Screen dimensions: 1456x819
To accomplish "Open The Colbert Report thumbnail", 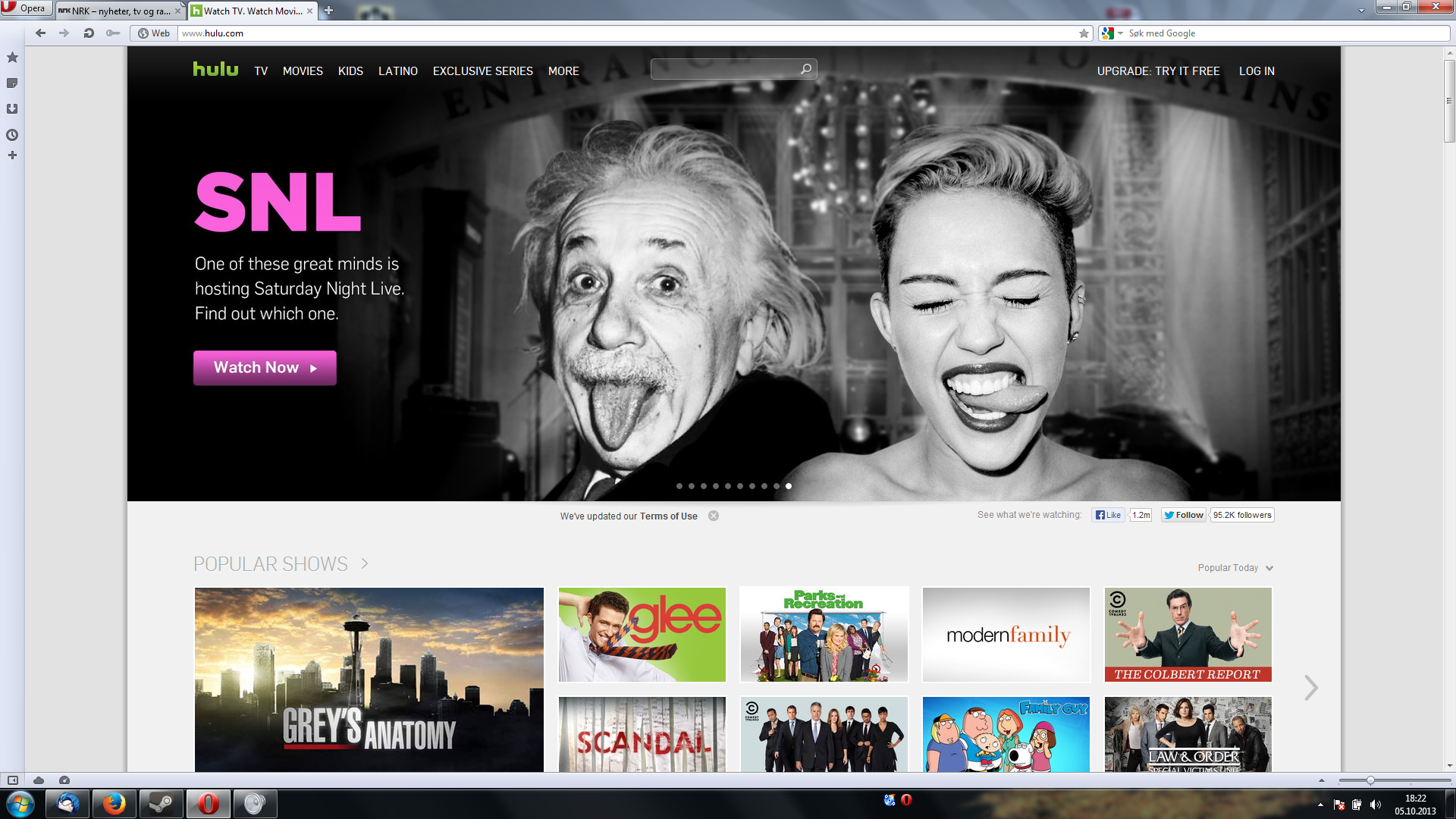I will 1188,635.
